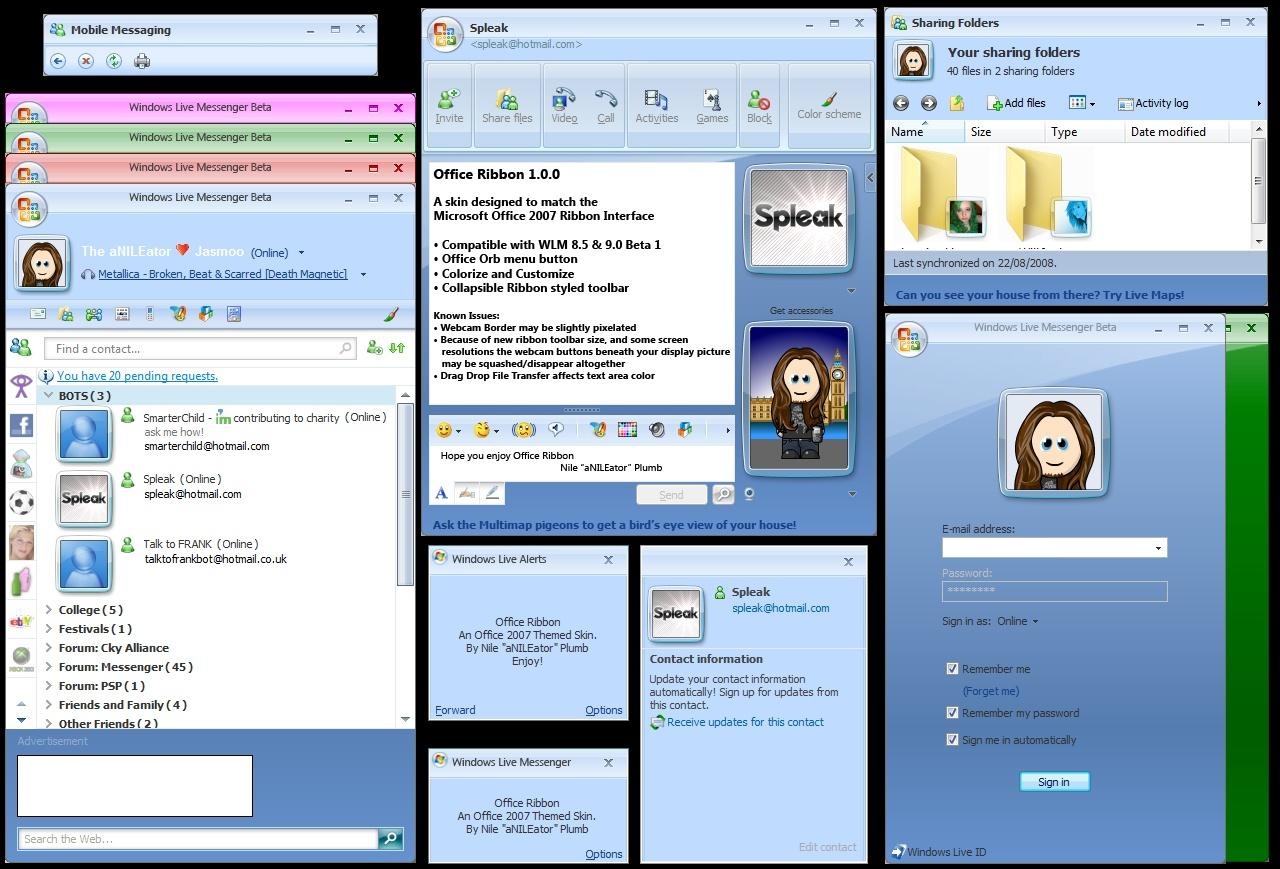Screen dimensions: 1280x869
Task: Click the add a contact icon
Action: point(374,348)
